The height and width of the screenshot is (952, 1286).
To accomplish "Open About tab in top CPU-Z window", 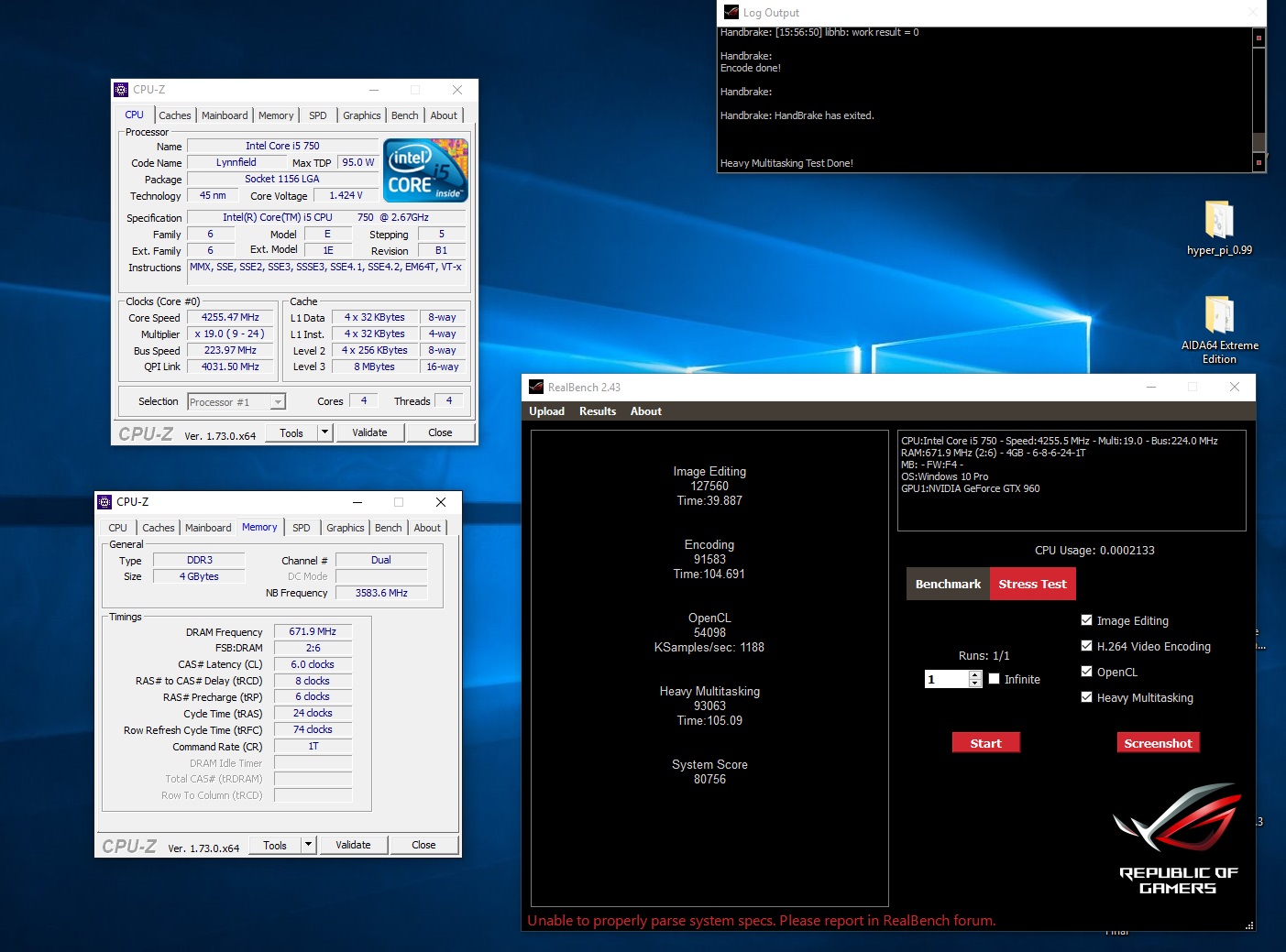I will pos(444,115).
